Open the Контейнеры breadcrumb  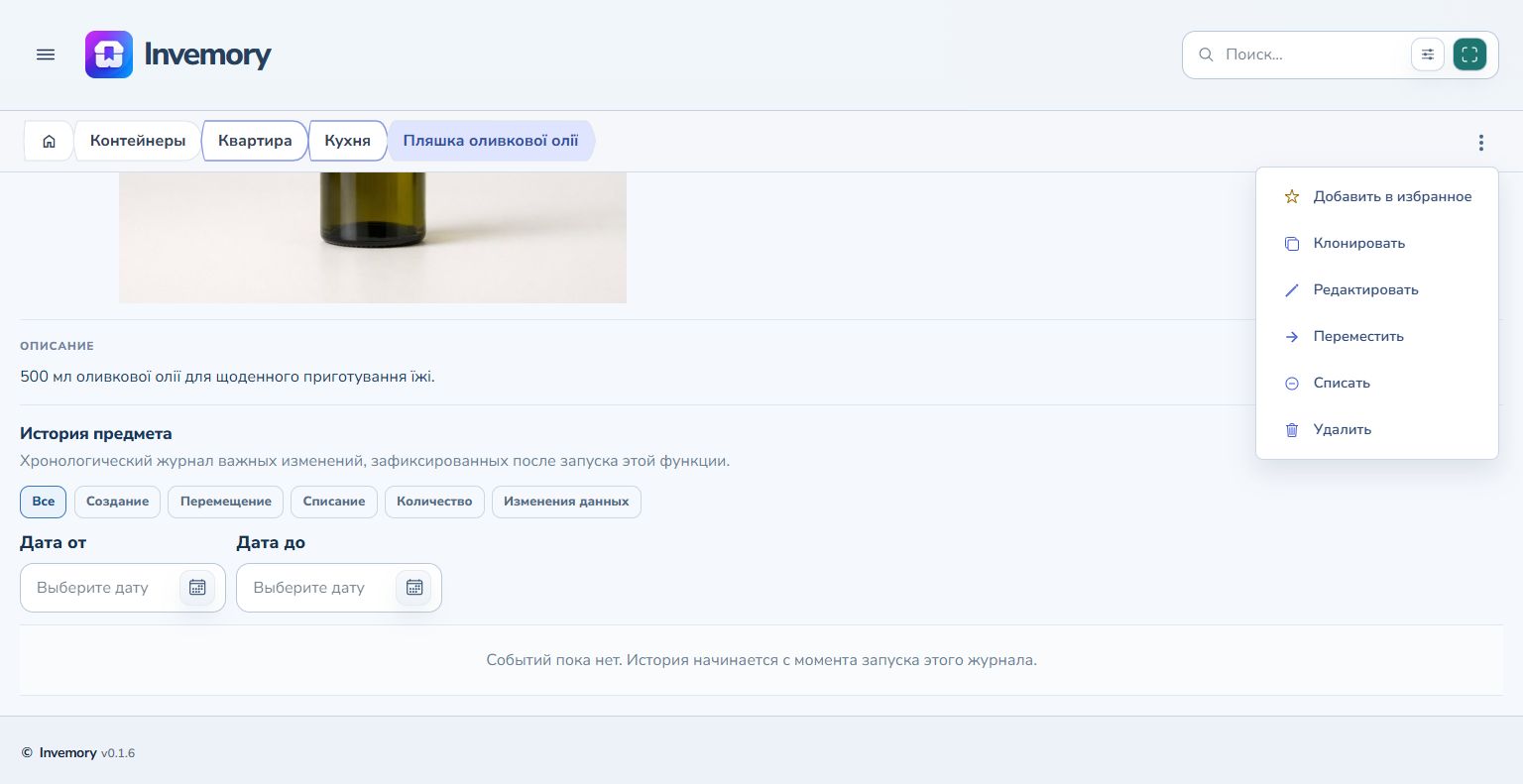click(x=138, y=141)
